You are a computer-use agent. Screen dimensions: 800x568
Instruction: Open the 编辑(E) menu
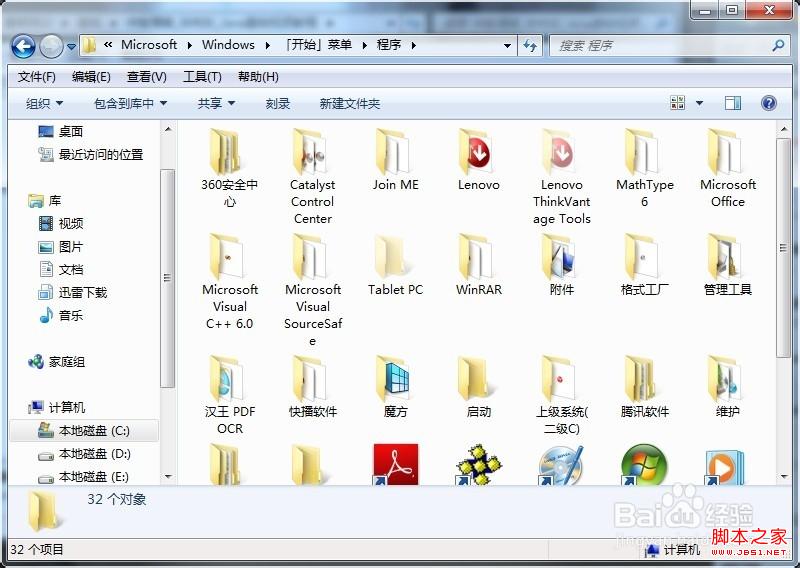pos(91,77)
